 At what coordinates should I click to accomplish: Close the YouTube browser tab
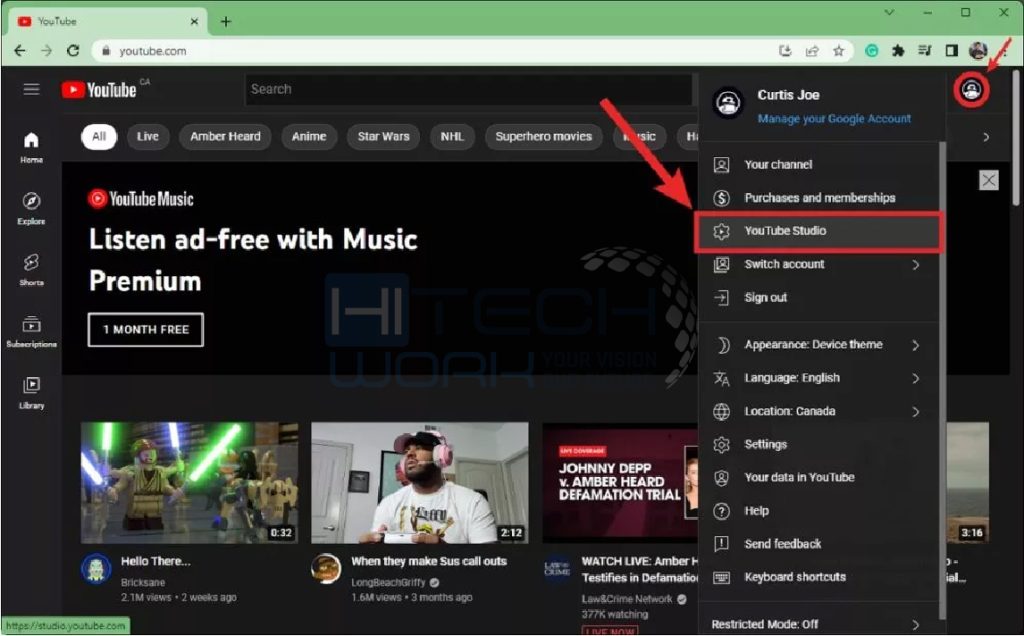pos(194,22)
